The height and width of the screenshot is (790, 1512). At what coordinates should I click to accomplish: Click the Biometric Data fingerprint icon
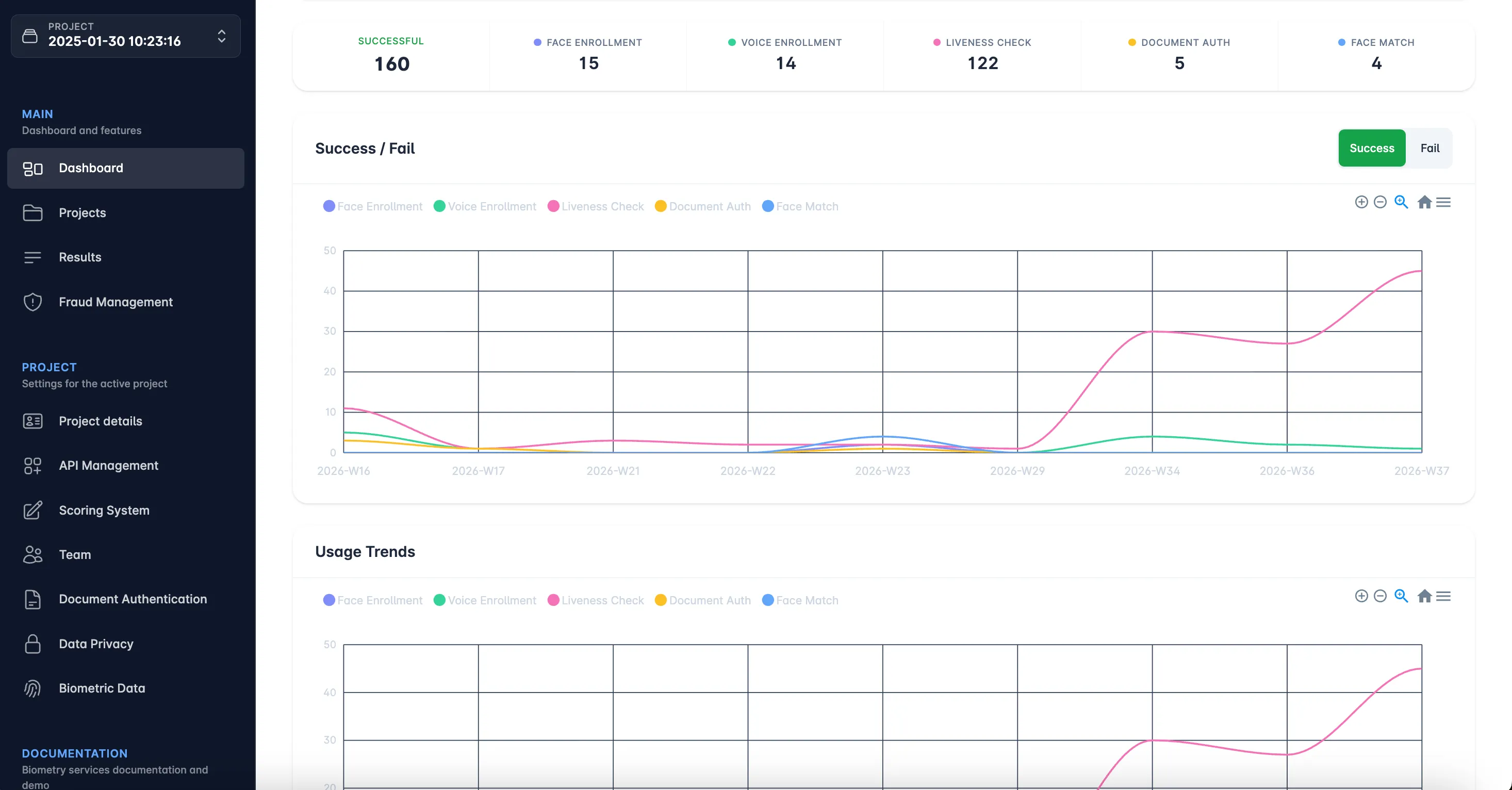(x=33, y=688)
